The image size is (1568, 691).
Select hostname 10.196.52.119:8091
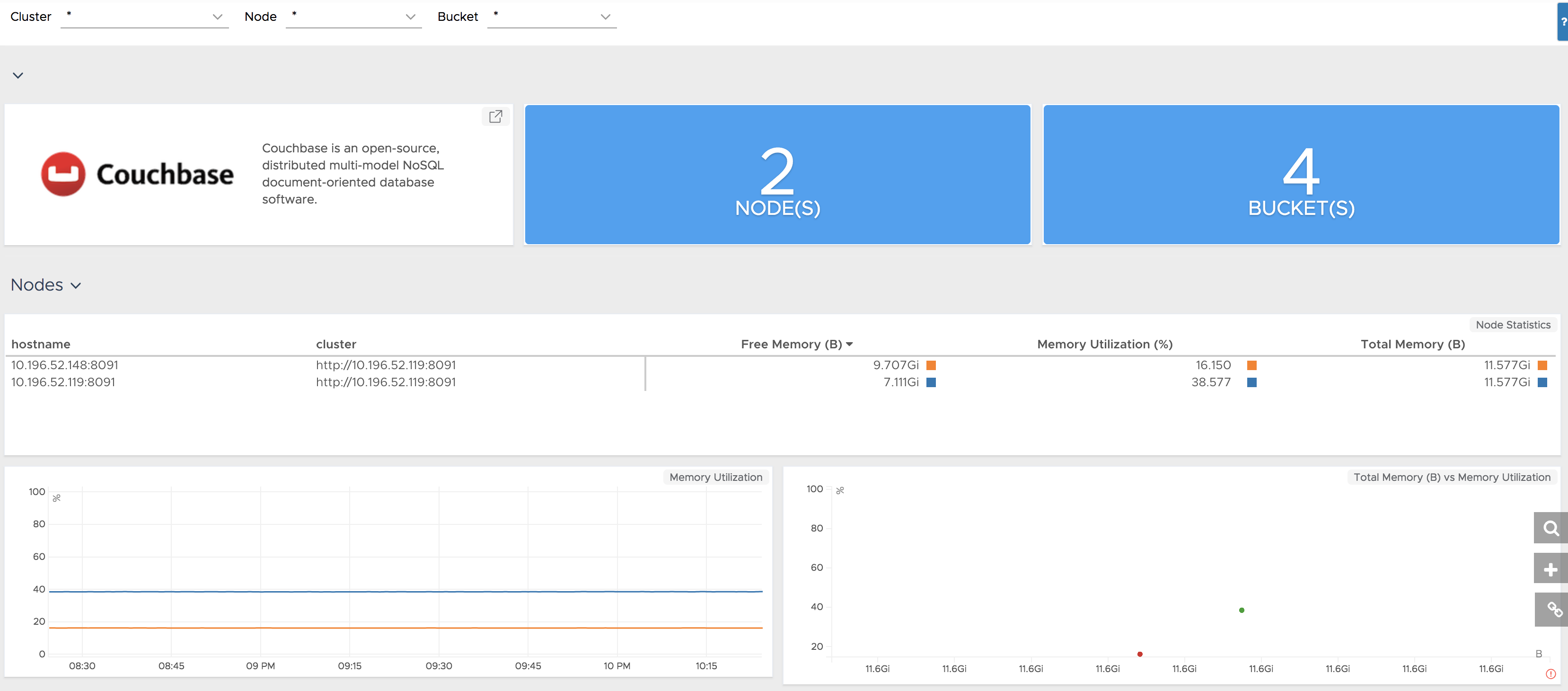point(63,382)
